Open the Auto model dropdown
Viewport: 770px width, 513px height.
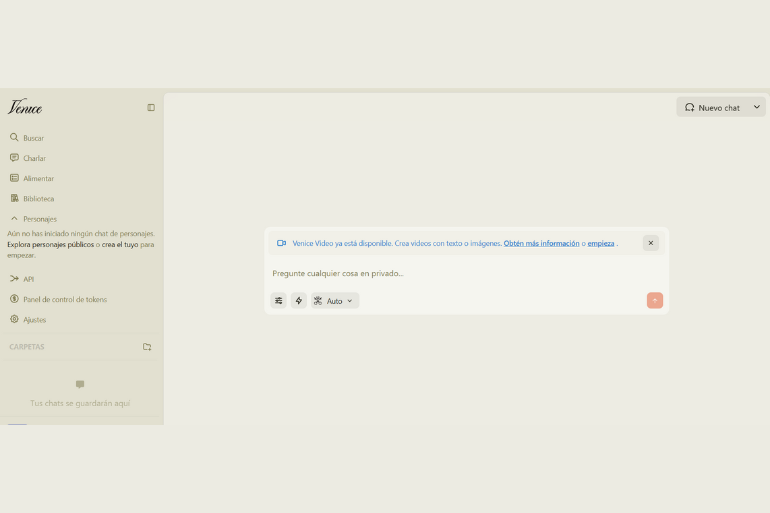pos(335,300)
